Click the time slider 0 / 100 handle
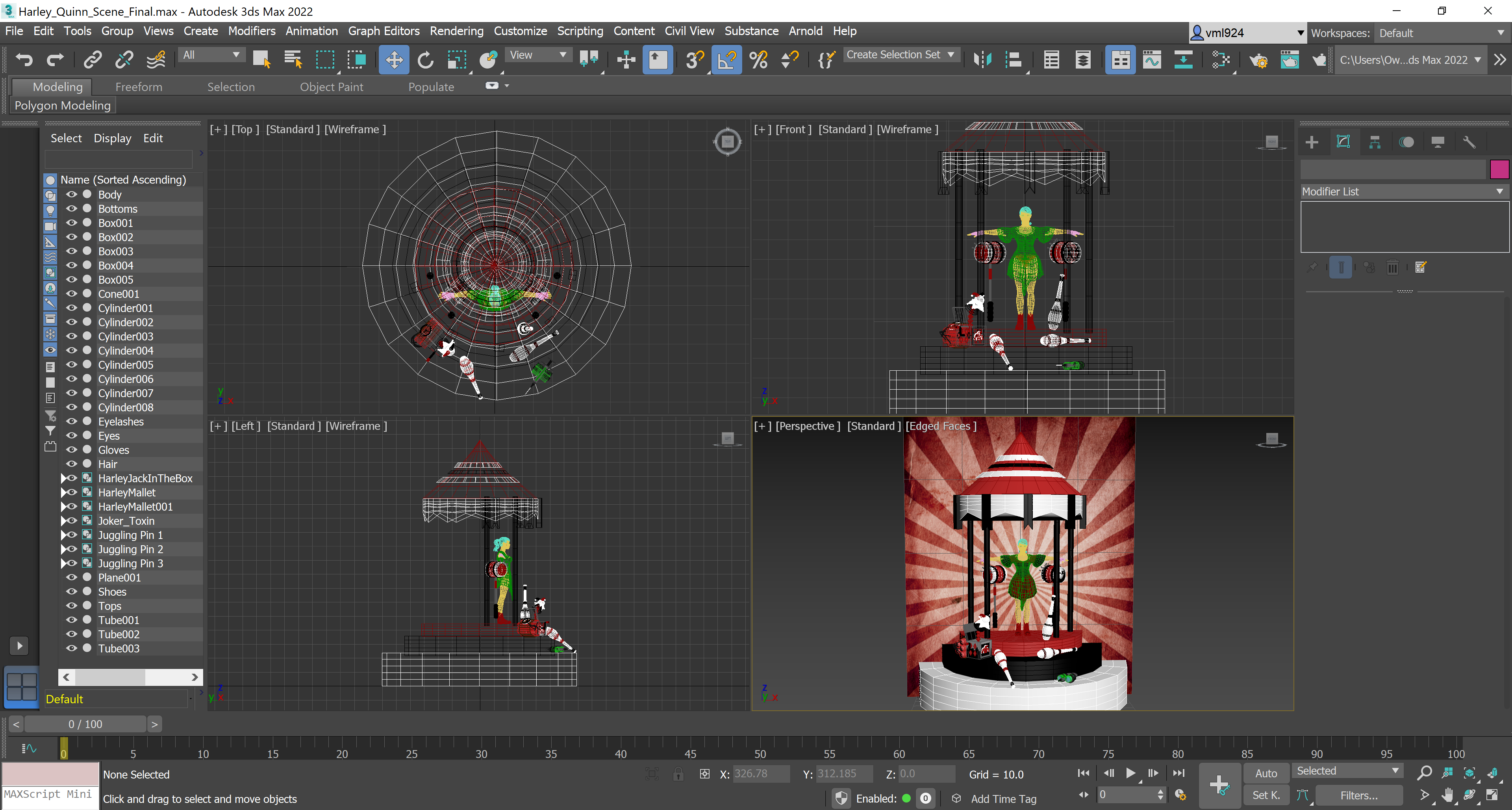 point(85,724)
